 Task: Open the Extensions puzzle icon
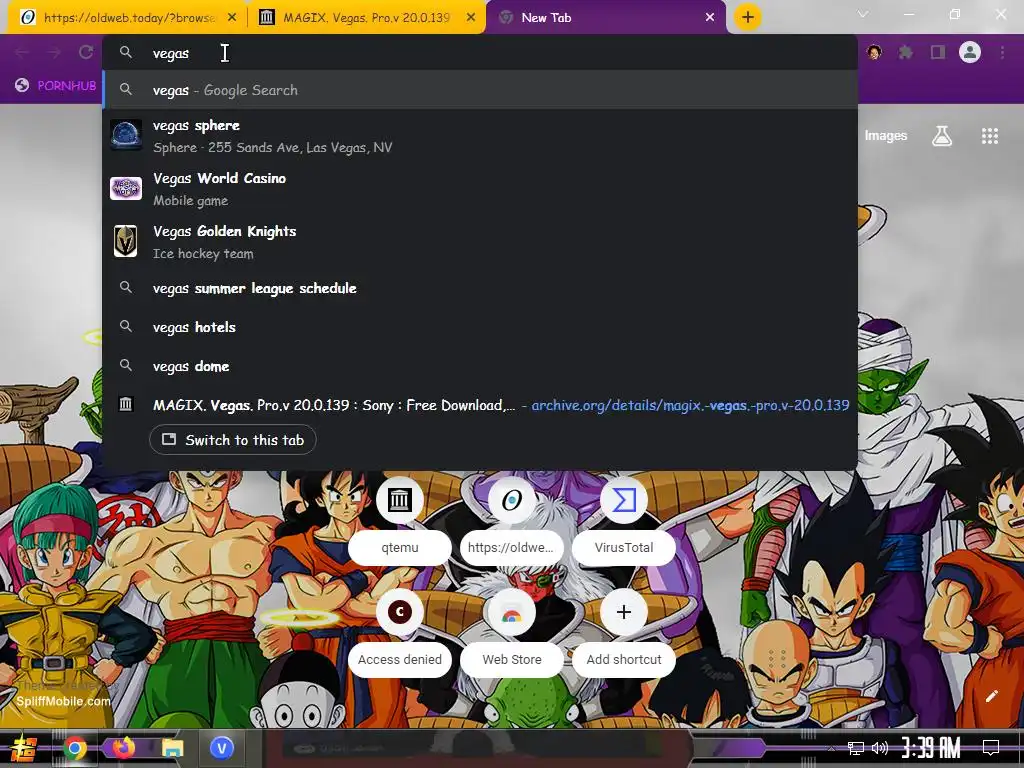tap(905, 52)
